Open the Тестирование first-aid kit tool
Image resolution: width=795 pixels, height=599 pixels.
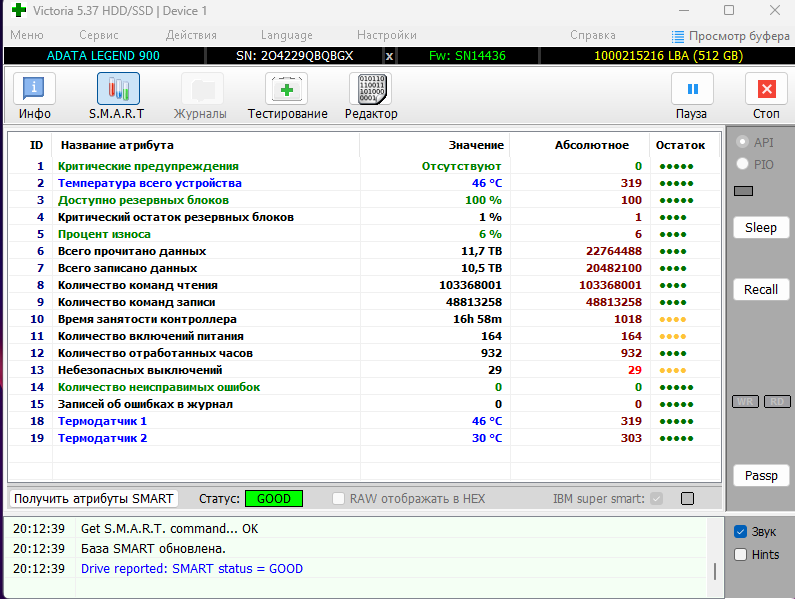(287, 89)
